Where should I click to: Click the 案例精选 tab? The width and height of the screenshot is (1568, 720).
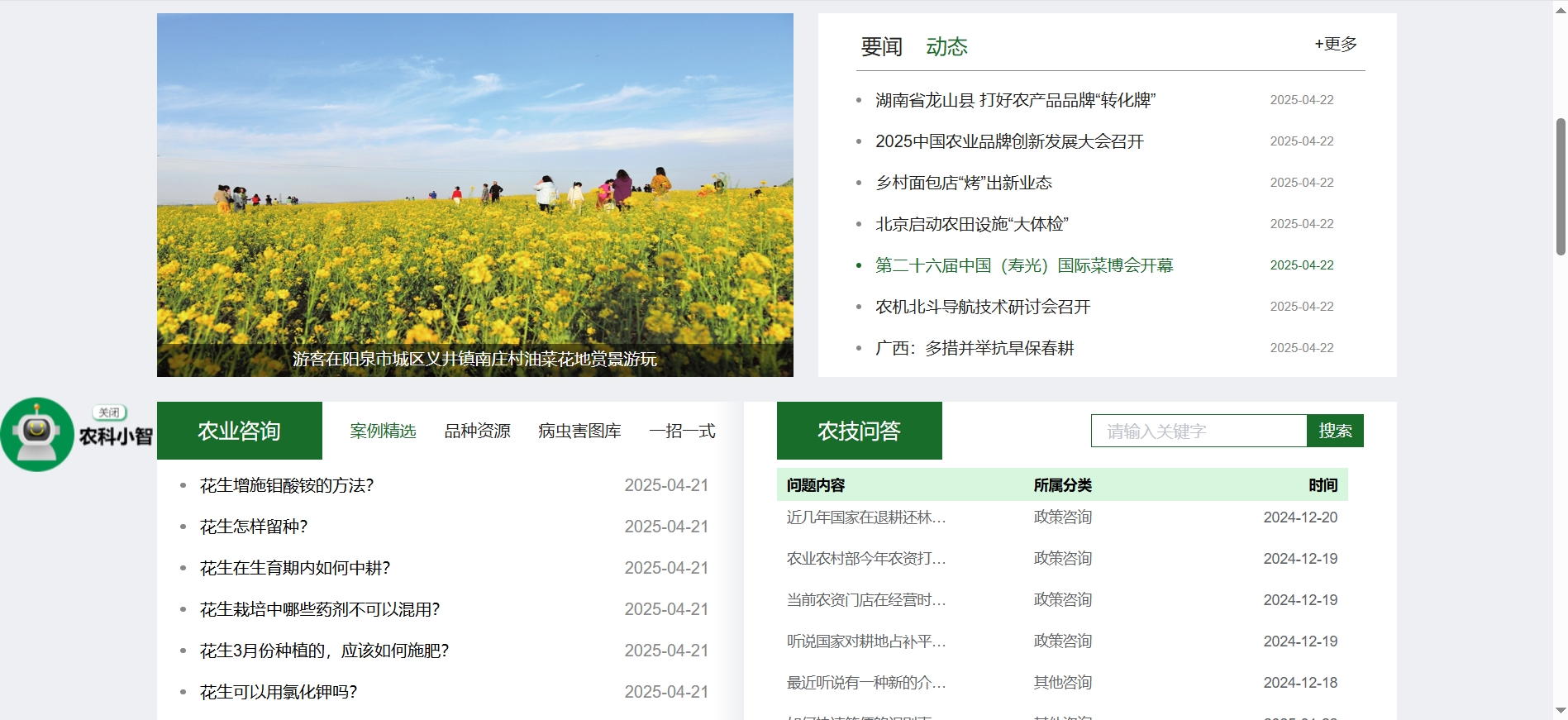[383, 432]
